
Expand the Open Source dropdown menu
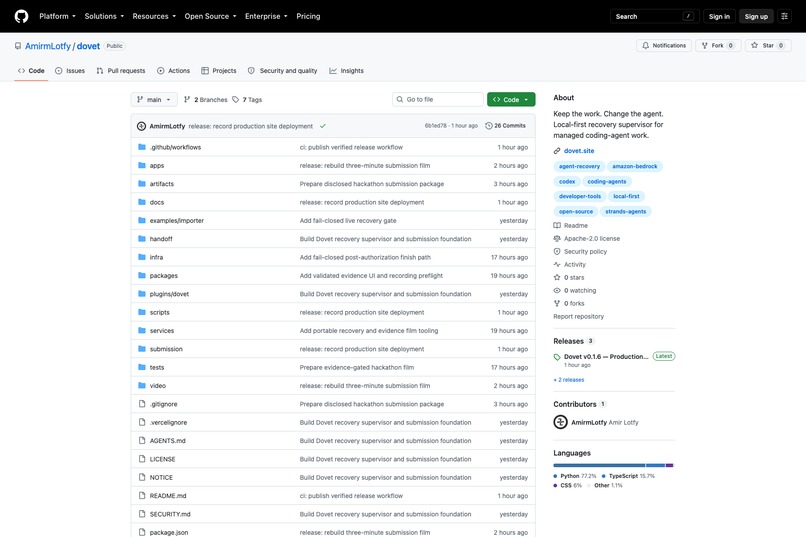pyautogui.click(x=211, y=16)
